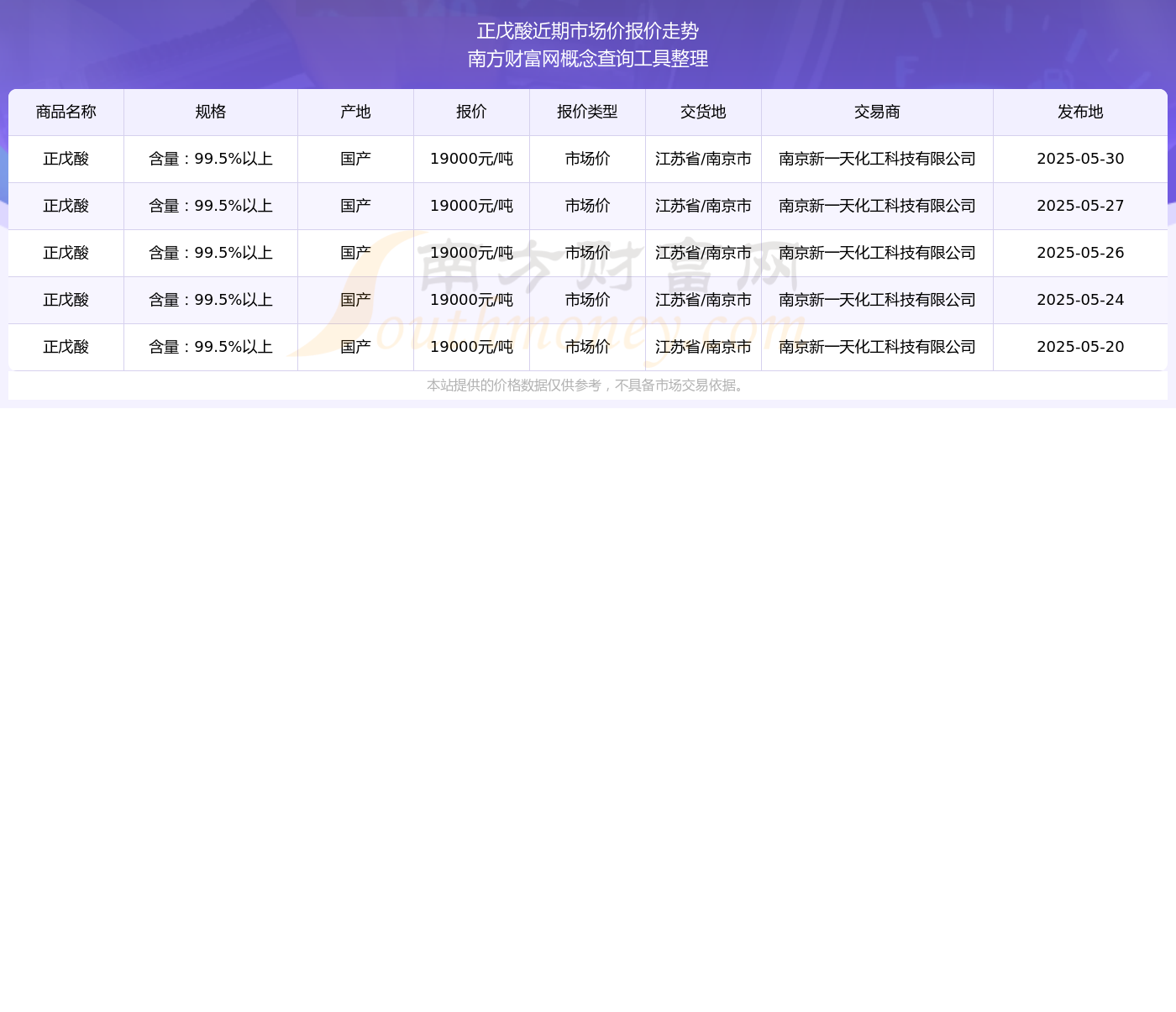The image size is (1176, 1012).
Task: Click 市场价 in the 2025-05-20 row
Action: coord(587,347)
